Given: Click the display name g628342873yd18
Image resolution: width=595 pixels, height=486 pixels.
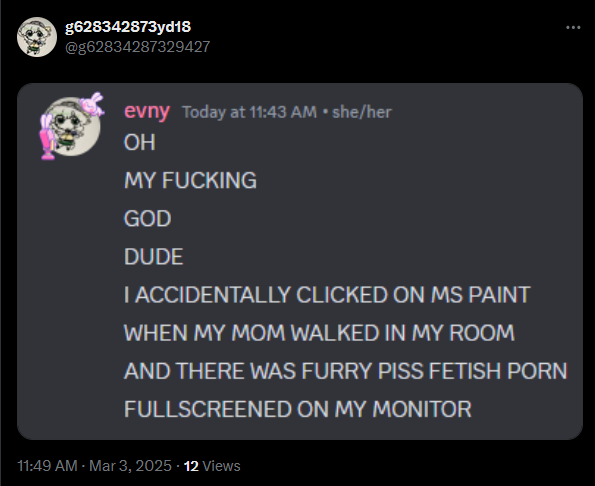Looking at the screenshot, I should click(128, 27).
